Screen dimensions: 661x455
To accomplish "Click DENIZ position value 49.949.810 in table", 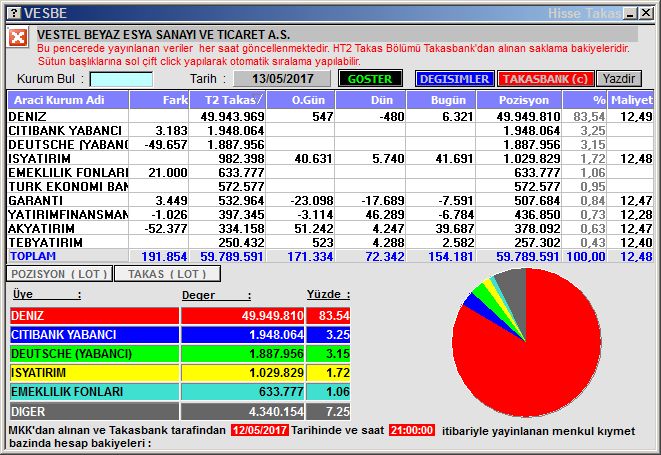I will click(528, 116).
